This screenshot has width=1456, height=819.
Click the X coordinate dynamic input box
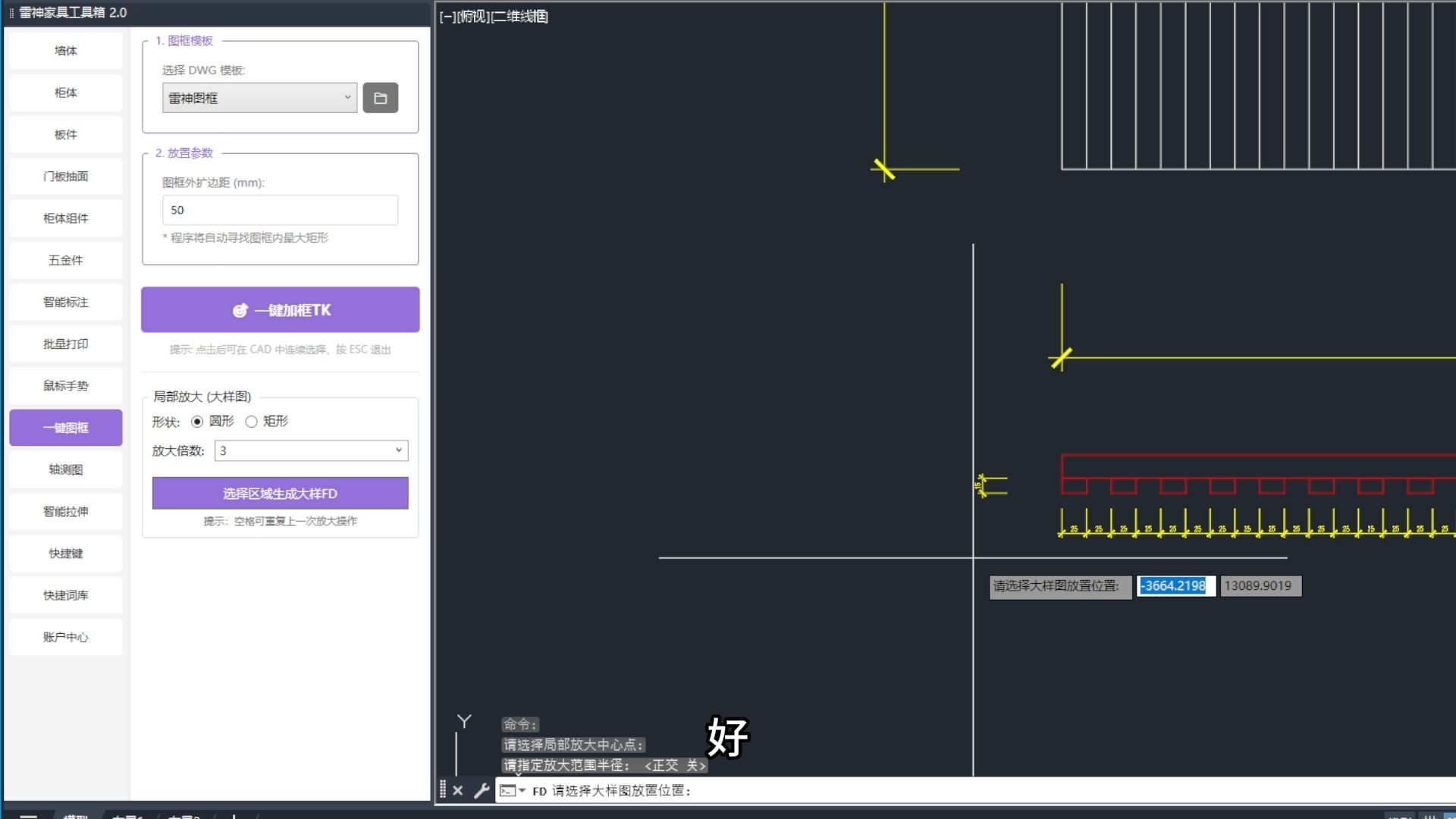[1175, 586]
